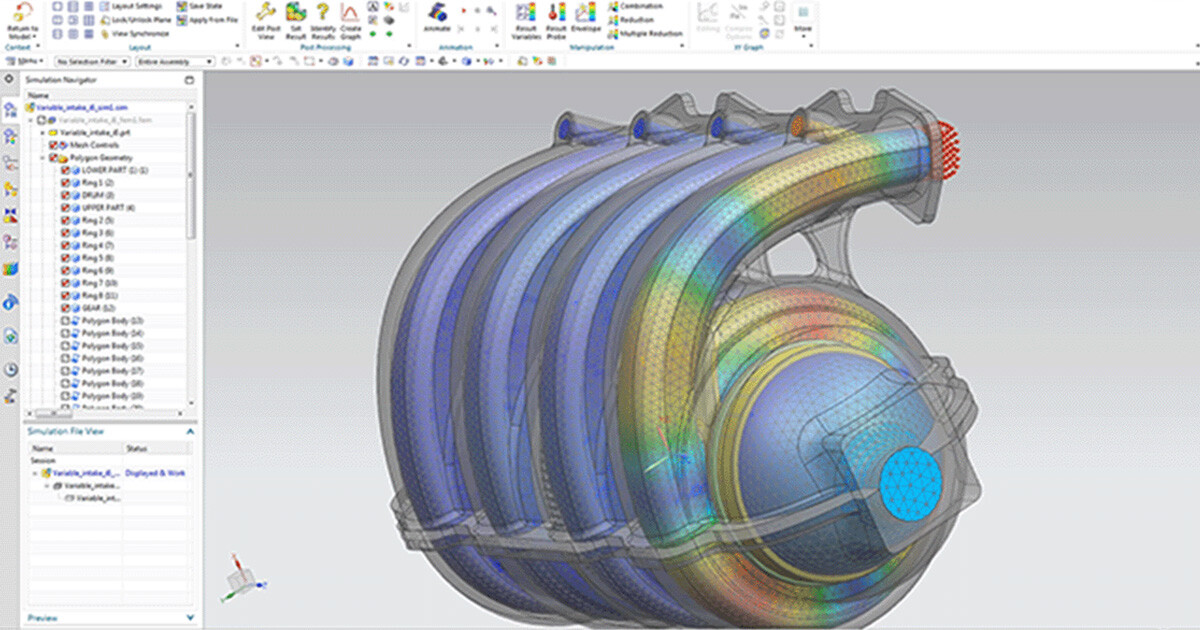The height and width of the screenshot is (630, 1200).
Task: Click the Simulation Navigator maximize panel icon
Action: tap(189, 79)
